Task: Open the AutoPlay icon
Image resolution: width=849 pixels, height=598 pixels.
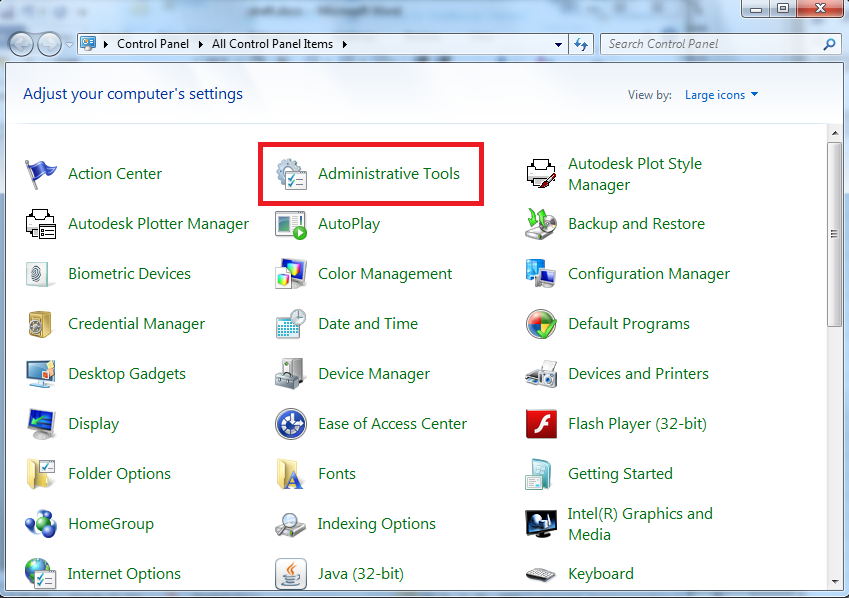Action: pos(291,224)
